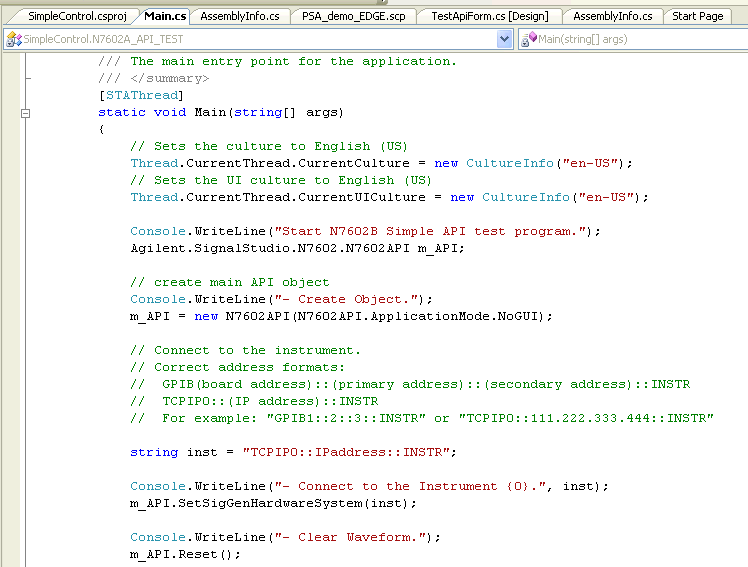This screenshot has width=748, height=567.
Task: Click the "- Clear Waveform." string
Action: [x=353, y=537]
